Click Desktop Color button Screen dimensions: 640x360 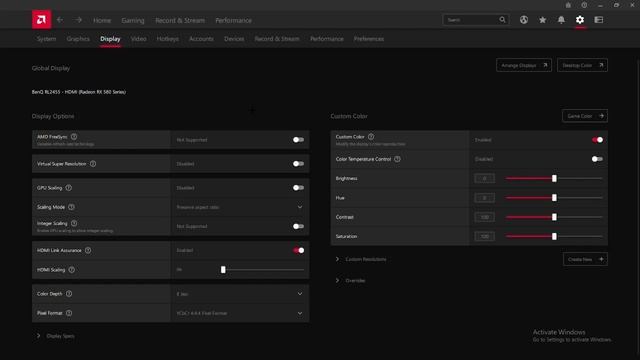click(582, 65)
